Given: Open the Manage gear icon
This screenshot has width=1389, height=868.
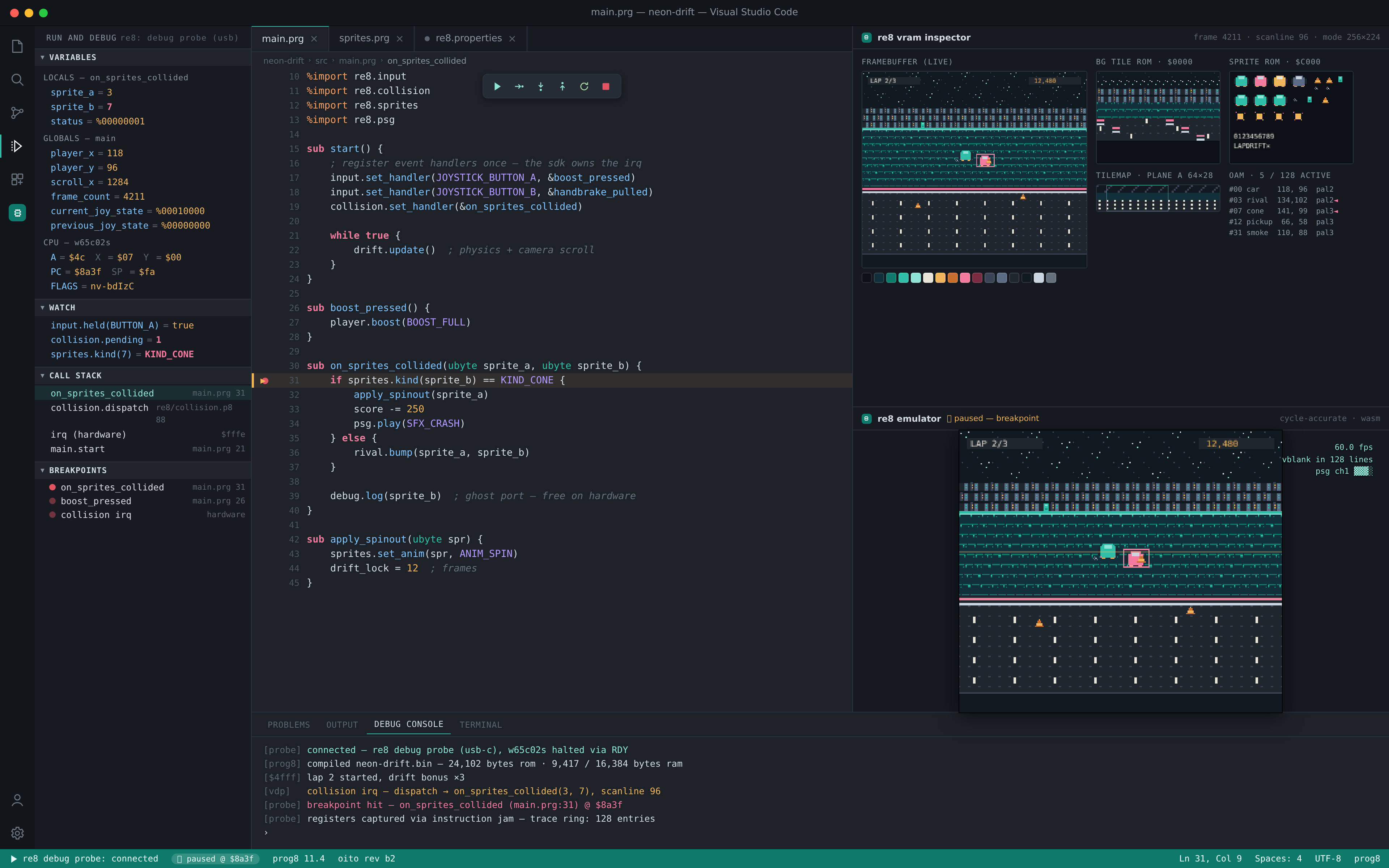Looking at the screenshot, I should pyautogui.click(x=17, y=833).
